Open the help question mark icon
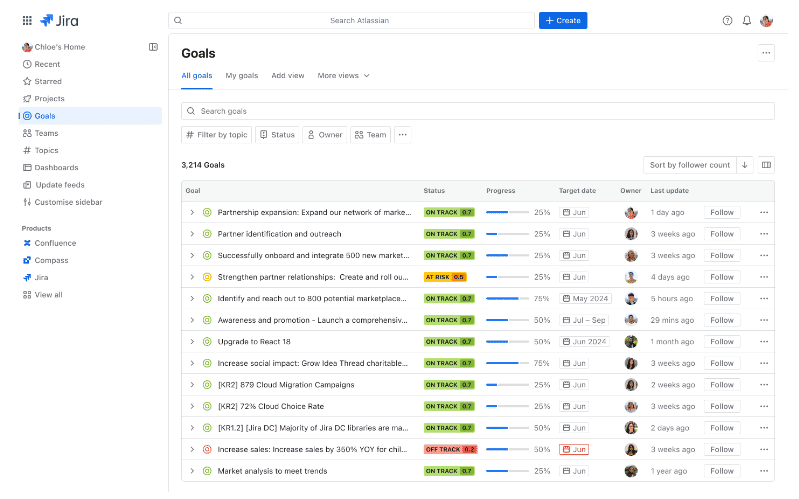 pyautogui.click(x=727, y=20)
